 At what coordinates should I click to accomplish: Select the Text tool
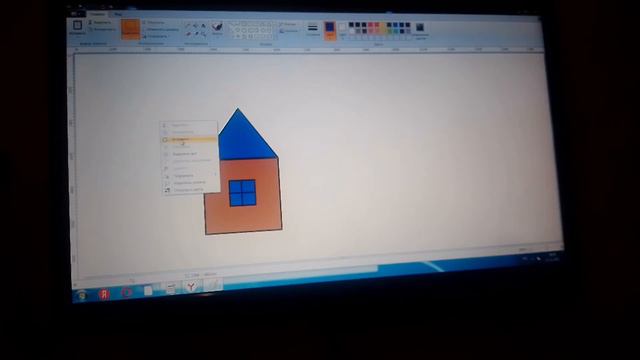tap(203, 26)
